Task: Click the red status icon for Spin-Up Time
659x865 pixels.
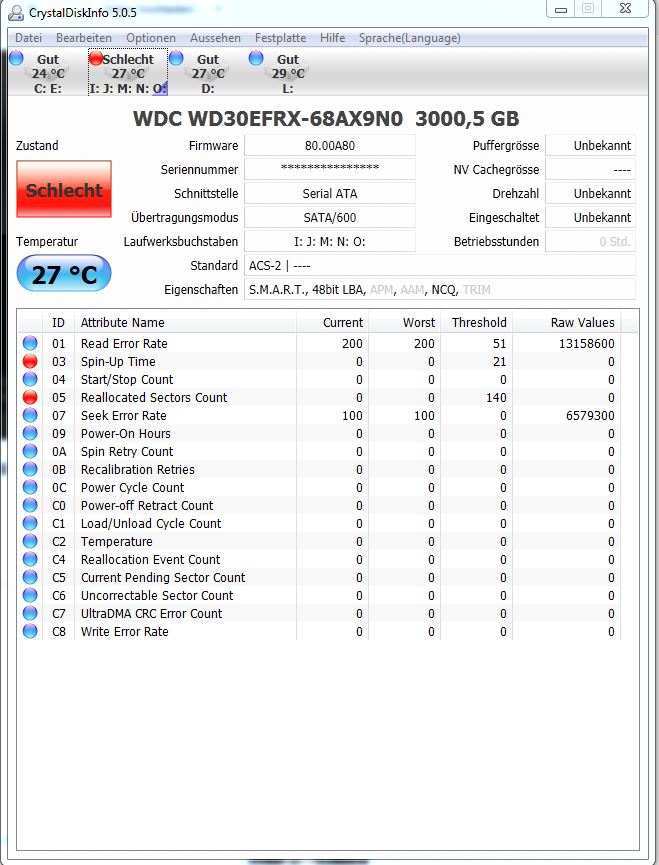Action: tap(30, 361)
